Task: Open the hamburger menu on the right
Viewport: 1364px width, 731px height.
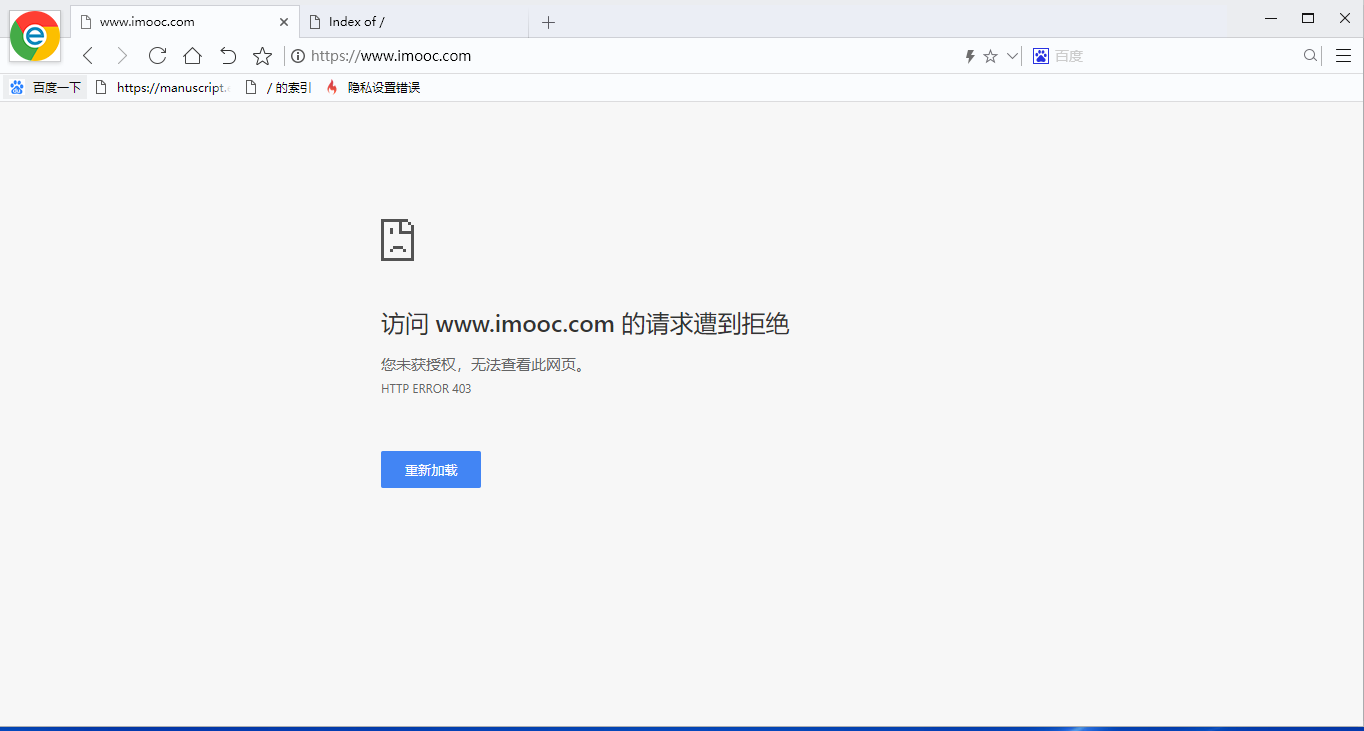Action: click(1343, 56)
